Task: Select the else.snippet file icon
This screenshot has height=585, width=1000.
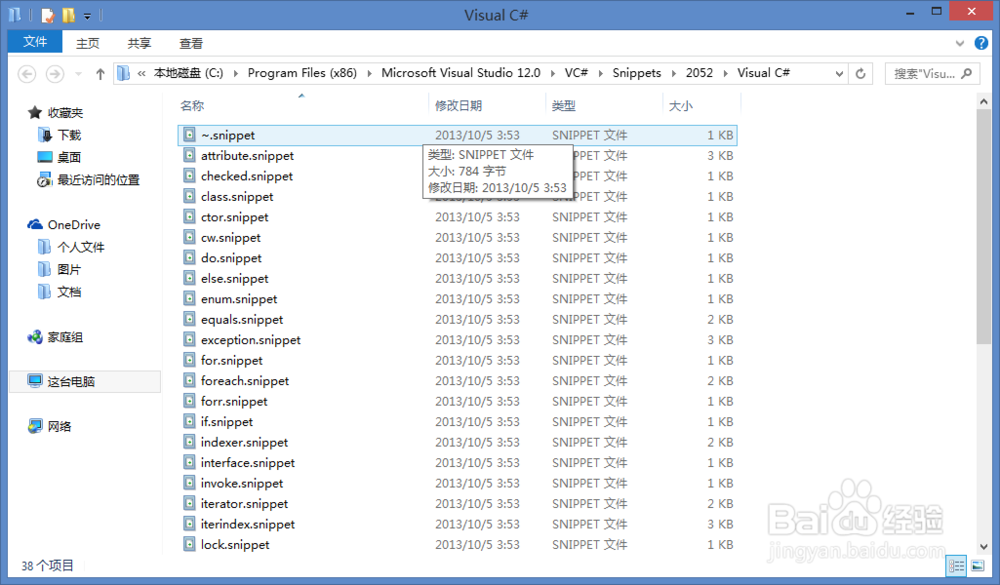Action: click(x=189, y=278)
